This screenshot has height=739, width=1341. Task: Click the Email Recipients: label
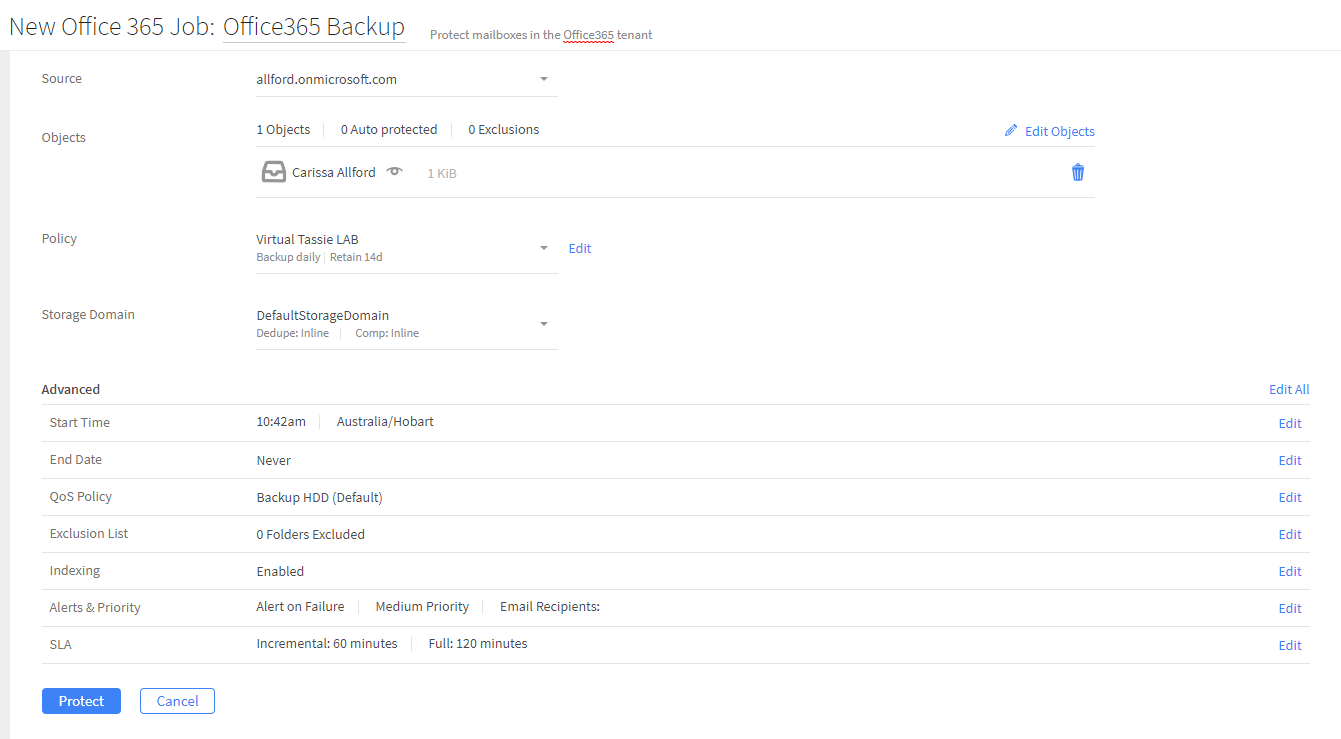pos(550,606)
